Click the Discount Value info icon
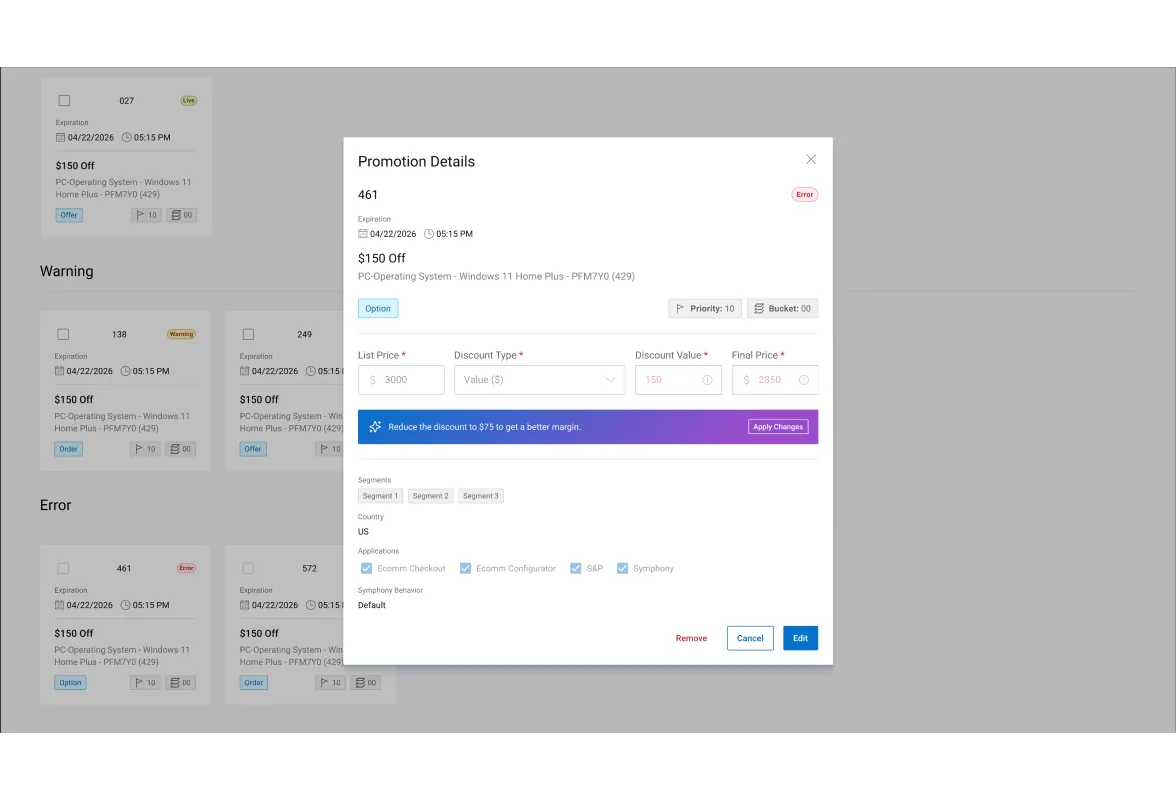 click(707, 380)
